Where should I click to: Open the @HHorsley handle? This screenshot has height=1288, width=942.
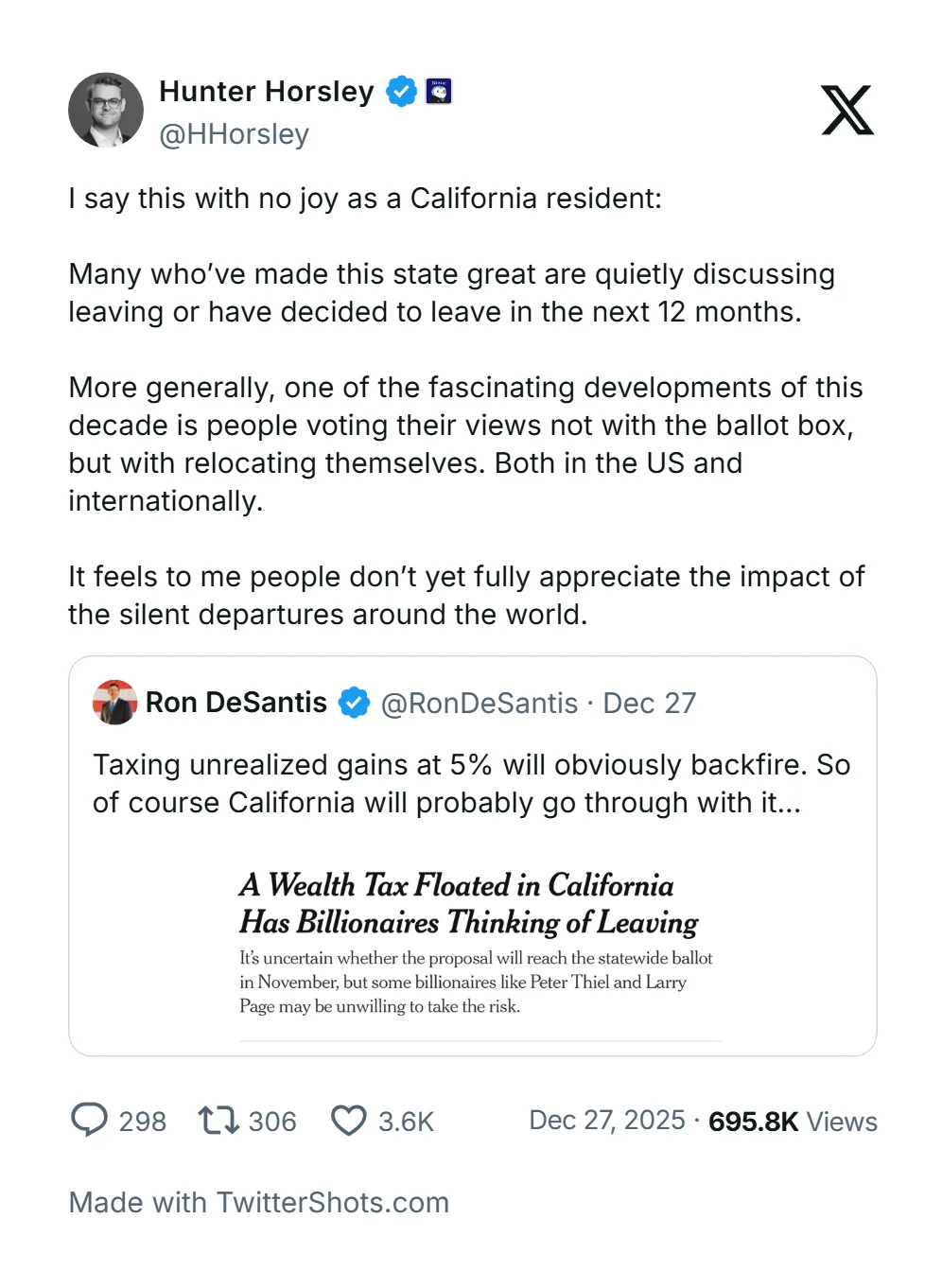pos(234,134)
